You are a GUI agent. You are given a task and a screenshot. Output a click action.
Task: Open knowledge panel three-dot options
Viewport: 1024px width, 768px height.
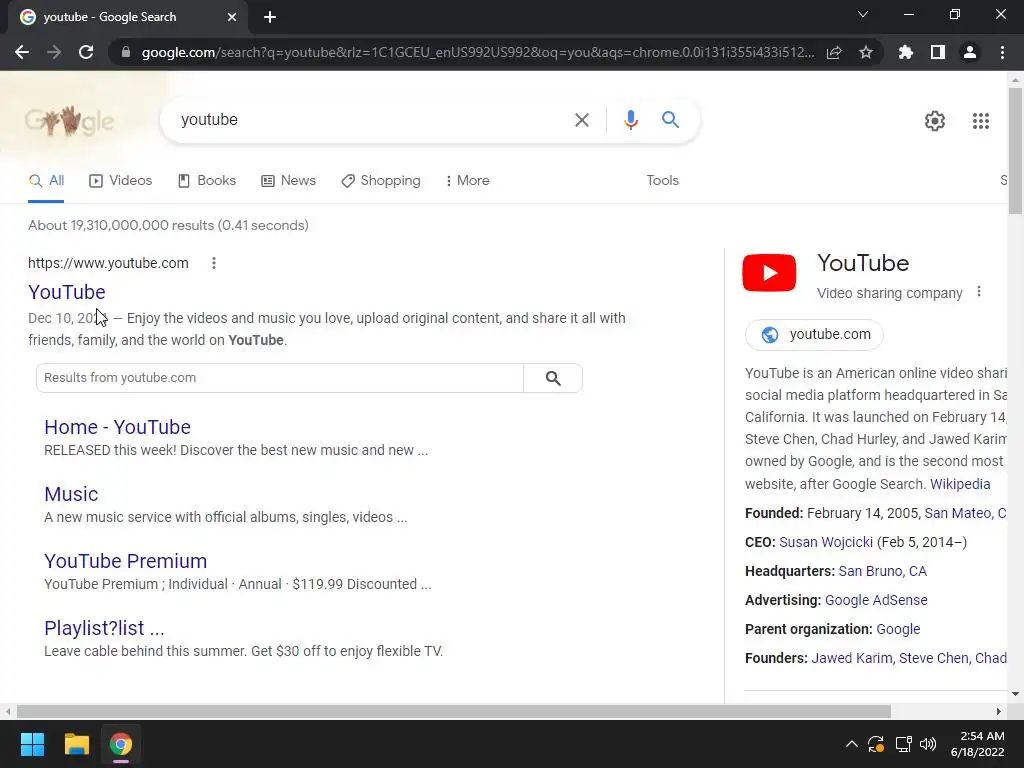coord(978,292)
